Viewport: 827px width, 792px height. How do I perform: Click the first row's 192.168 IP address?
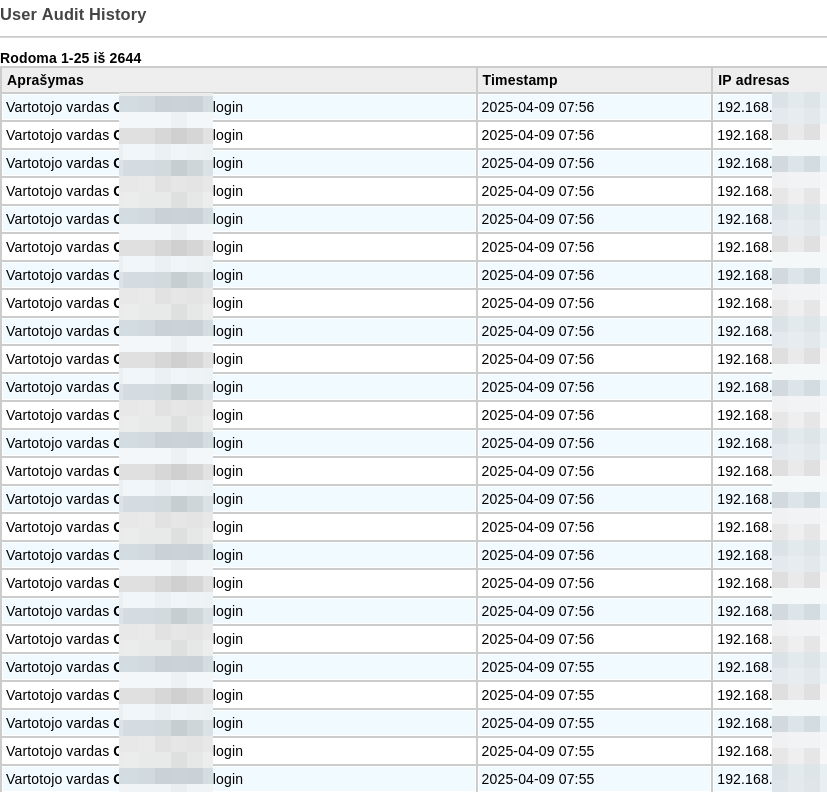[745, 107]
